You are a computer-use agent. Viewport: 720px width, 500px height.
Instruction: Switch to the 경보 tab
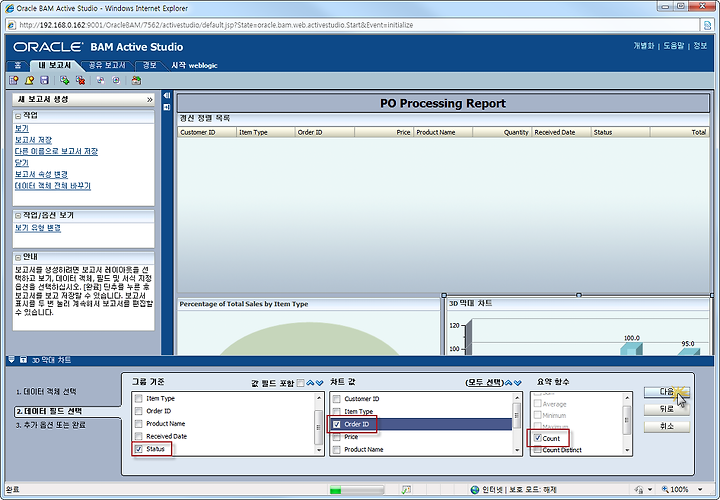(x=150, y=65)
